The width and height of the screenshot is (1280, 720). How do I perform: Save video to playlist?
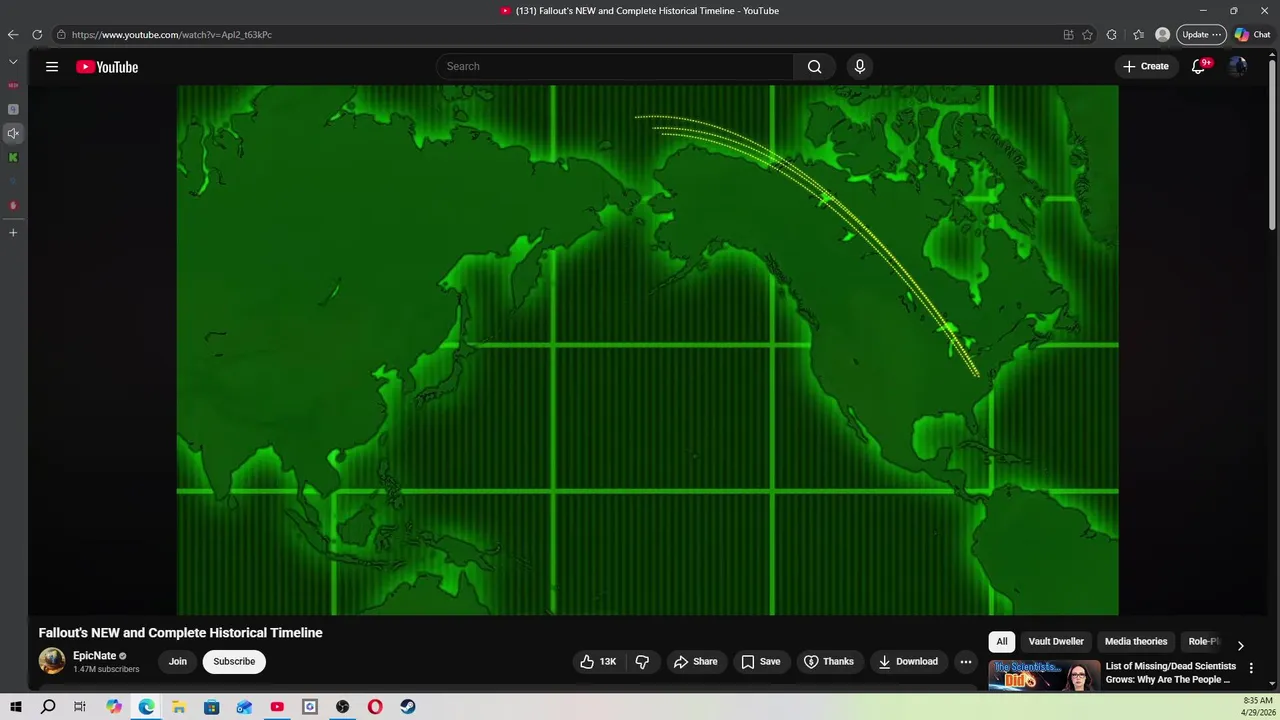pos(761,662)
